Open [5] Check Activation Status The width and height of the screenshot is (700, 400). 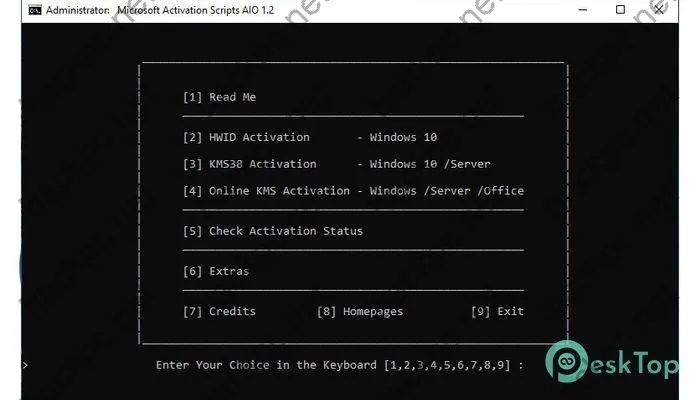coord(272,231)
